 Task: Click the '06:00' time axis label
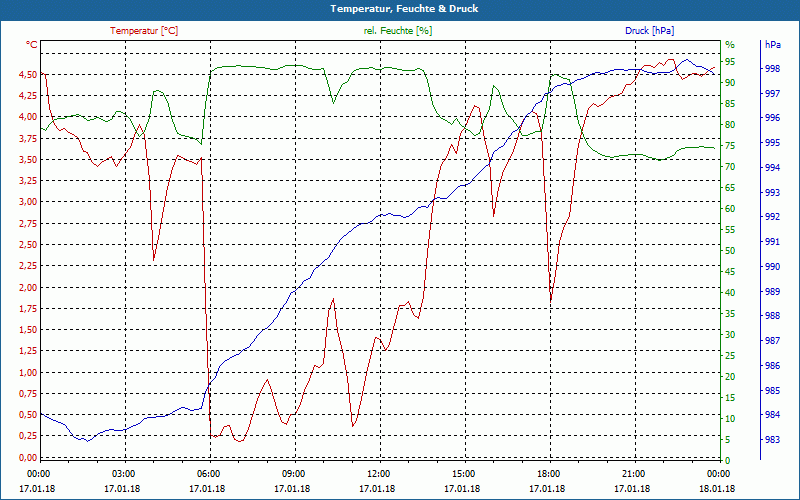pos(208,473)
